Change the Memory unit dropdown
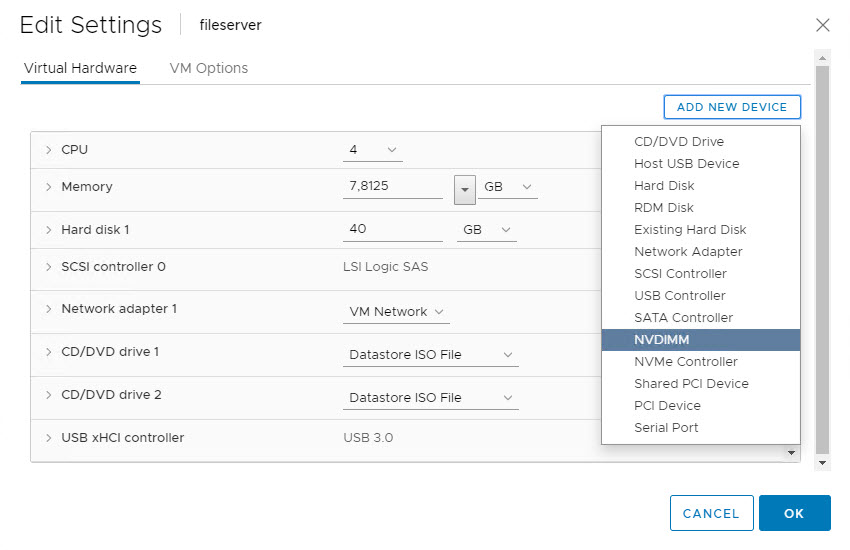 [507, 187]
